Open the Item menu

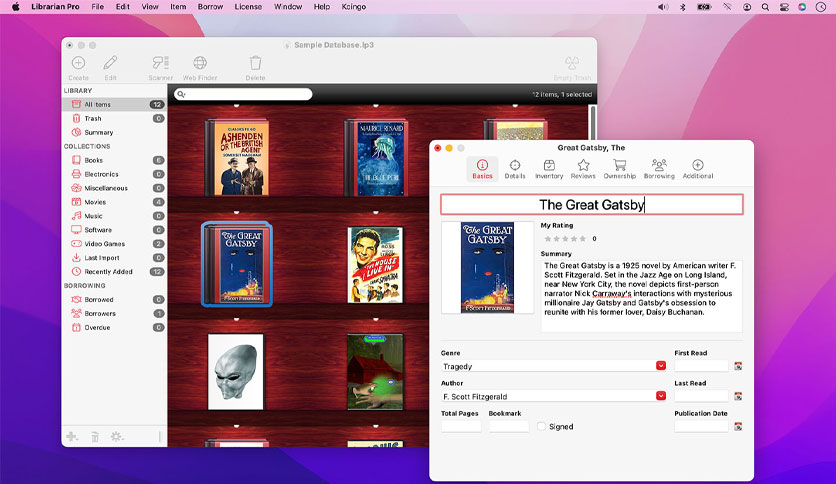[178, 7]
